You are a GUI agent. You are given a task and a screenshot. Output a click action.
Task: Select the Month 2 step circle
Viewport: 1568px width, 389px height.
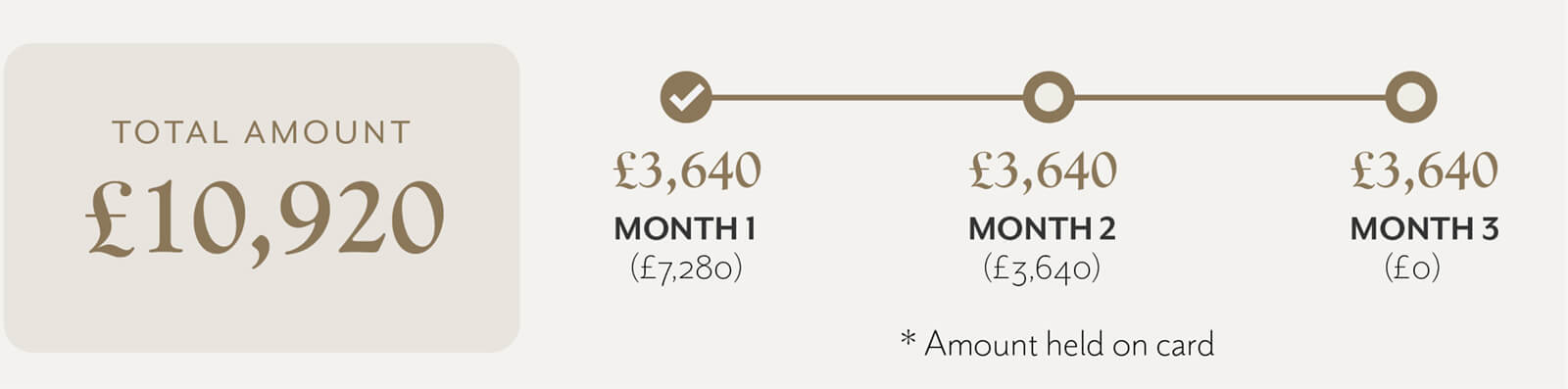click(1048, 97)
